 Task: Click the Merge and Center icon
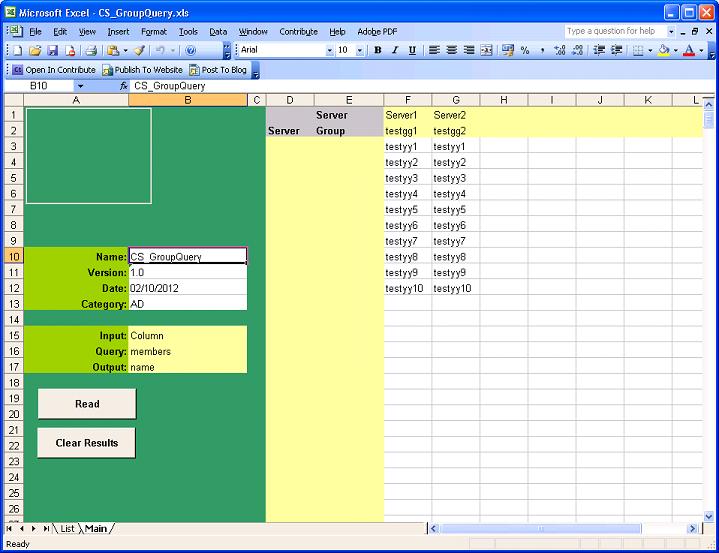[486, 50]
